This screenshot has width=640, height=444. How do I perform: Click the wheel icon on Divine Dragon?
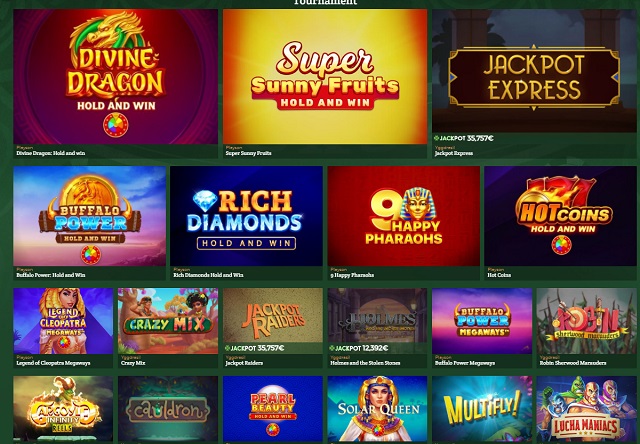[116, 125]
